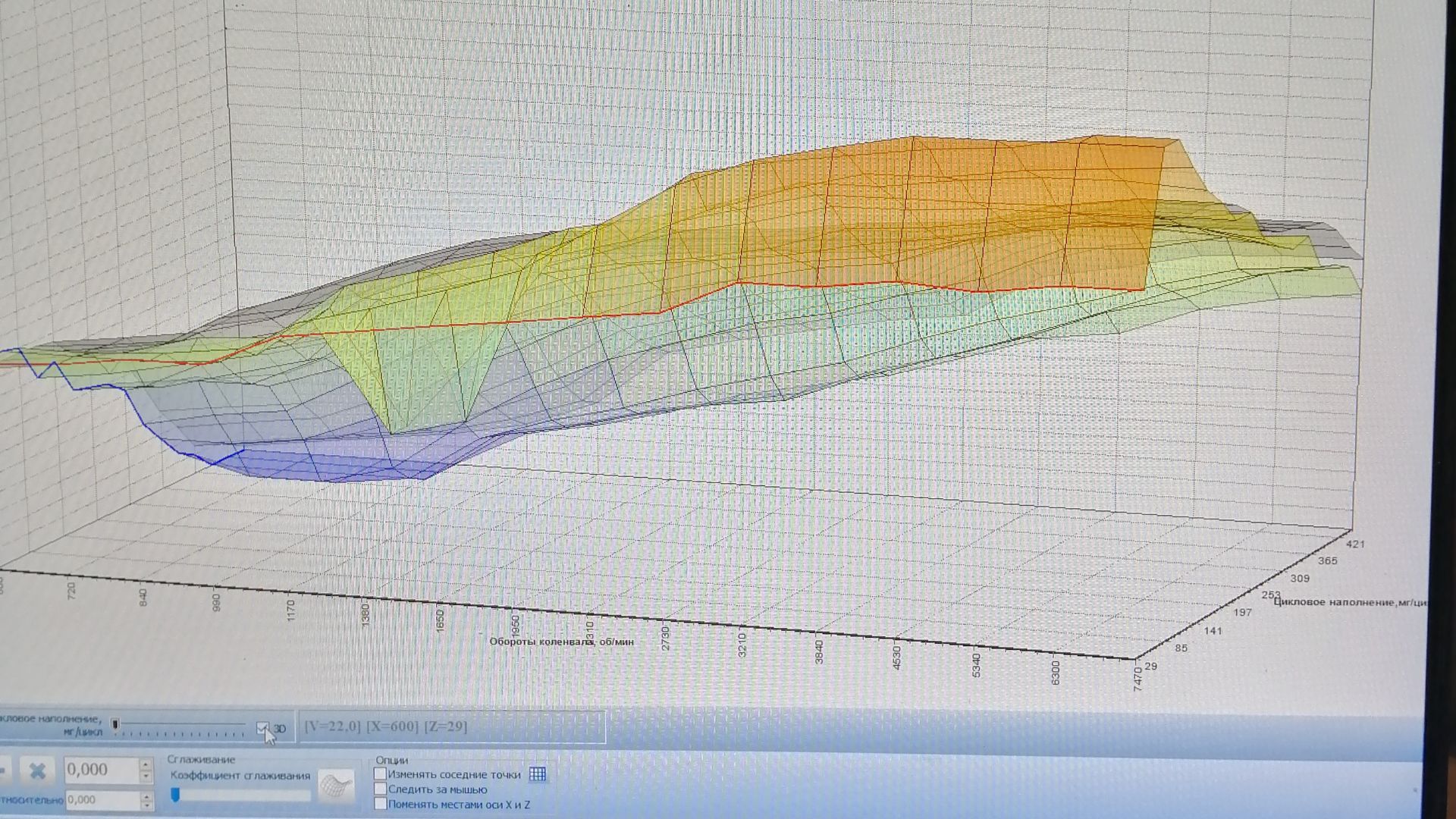This screenshot has width=1456, height=819.
Task: Click the Коэффициент сглаживания slider thumb
Action: (x=175, y=794)
